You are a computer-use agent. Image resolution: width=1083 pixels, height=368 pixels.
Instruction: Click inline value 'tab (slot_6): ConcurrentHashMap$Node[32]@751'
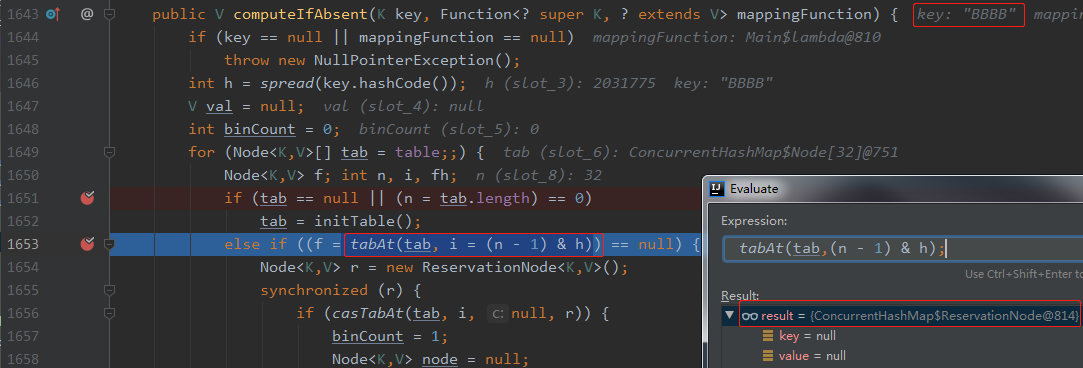[x=701, y=152]
